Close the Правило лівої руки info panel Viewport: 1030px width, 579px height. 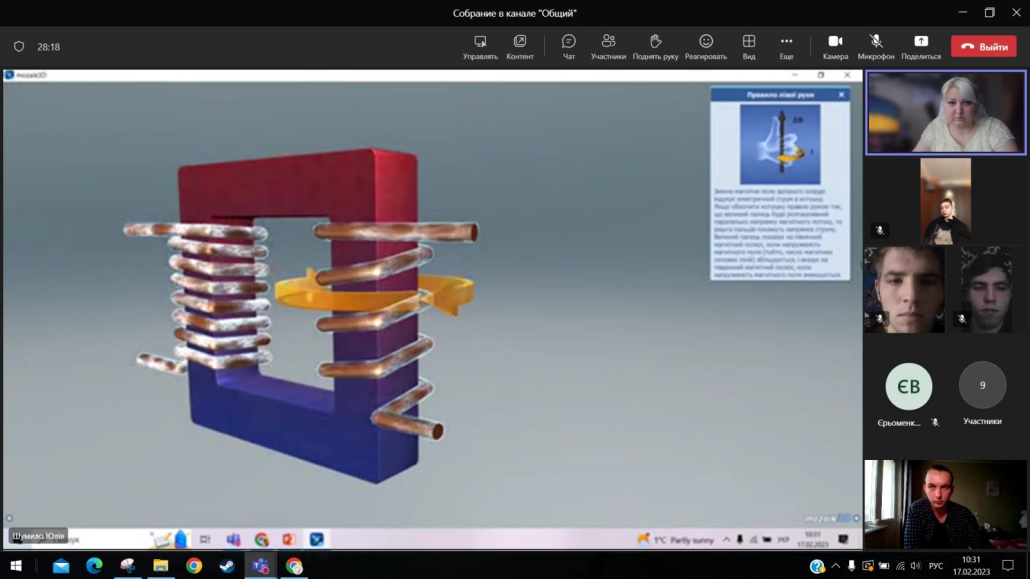pyautogui.click(x=841, y=95)
